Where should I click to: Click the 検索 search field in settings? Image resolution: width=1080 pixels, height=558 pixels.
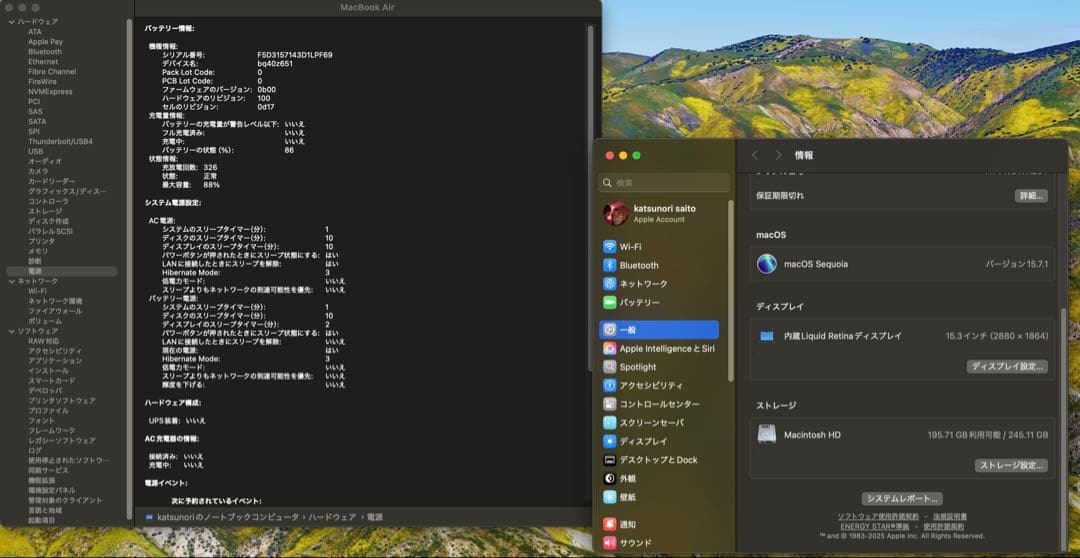665,183
